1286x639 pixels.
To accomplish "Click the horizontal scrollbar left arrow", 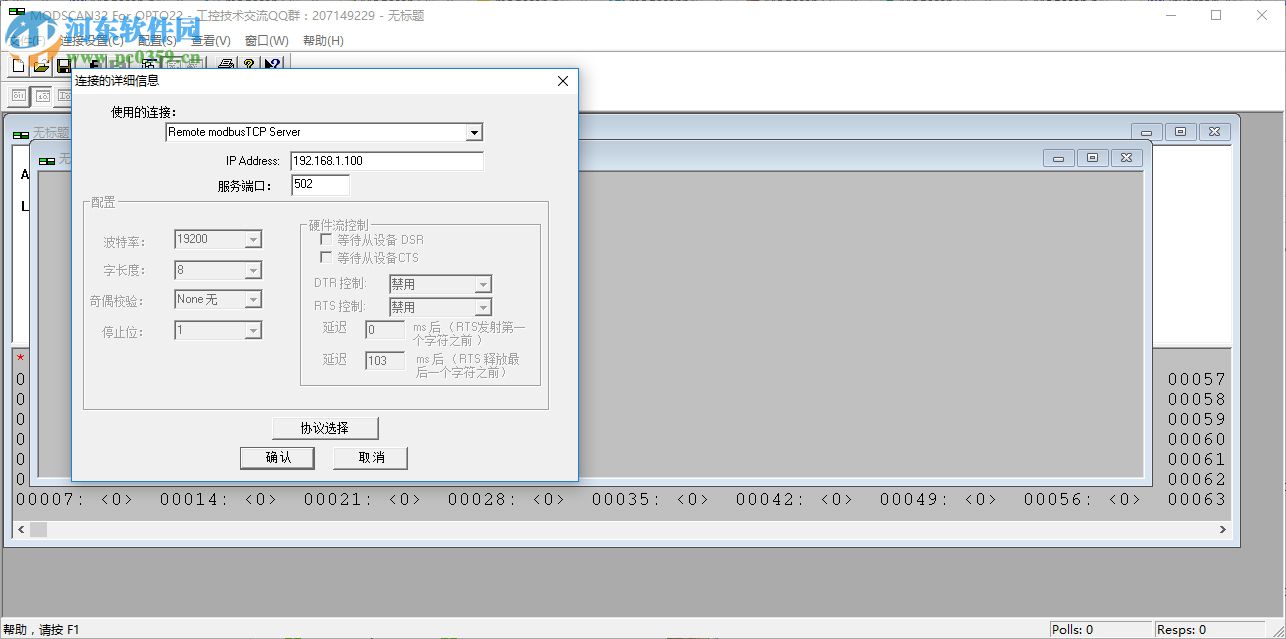I will [x=21, y=530].
